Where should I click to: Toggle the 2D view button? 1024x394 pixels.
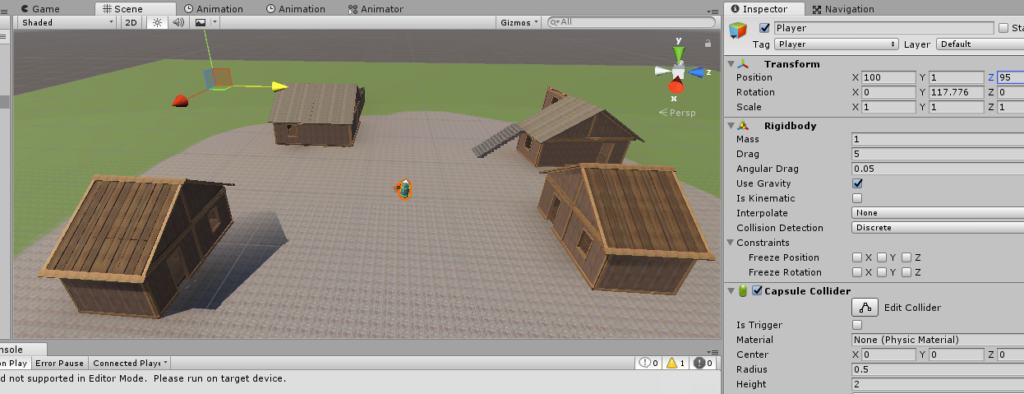(x=131, y=22)
